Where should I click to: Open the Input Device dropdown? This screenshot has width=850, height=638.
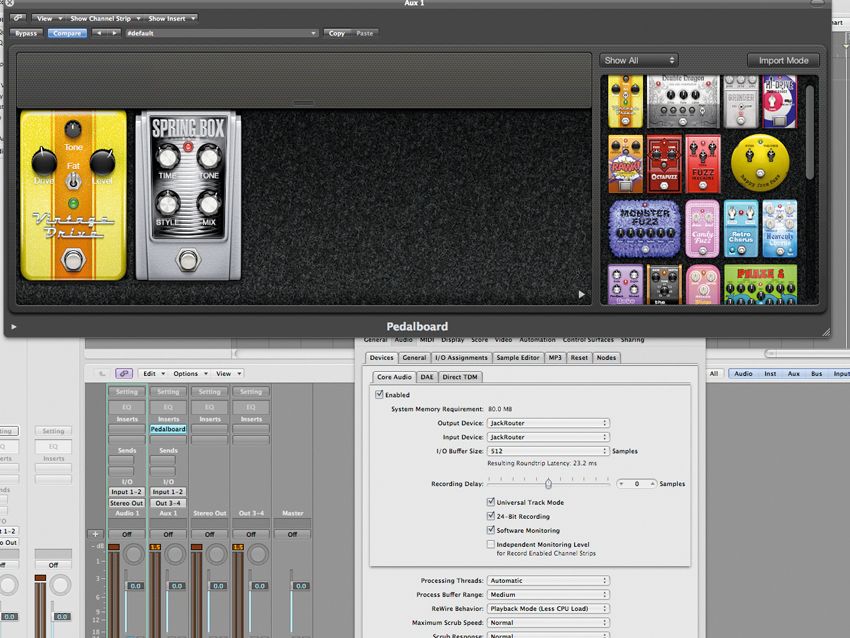(548, 437)
